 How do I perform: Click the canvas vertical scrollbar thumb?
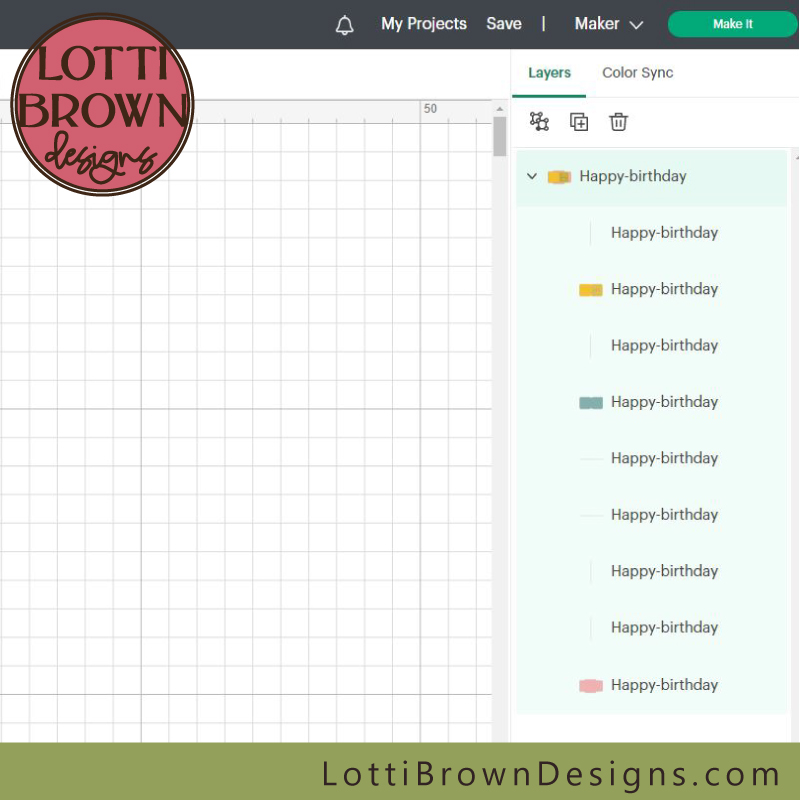pos(499,136)
